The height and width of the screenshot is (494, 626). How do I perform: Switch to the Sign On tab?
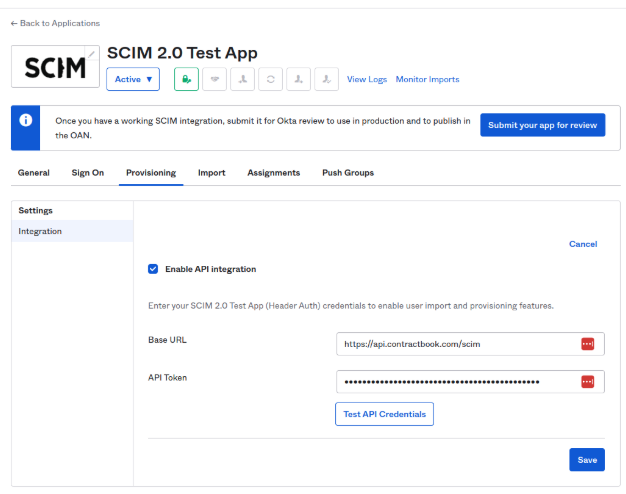pyautogui.click(x=88, y=173)
